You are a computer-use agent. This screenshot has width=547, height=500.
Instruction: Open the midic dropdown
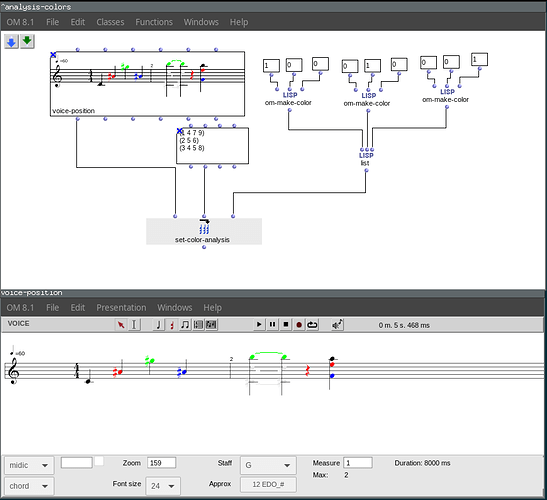pyautogui.click(x=29, y=465)
